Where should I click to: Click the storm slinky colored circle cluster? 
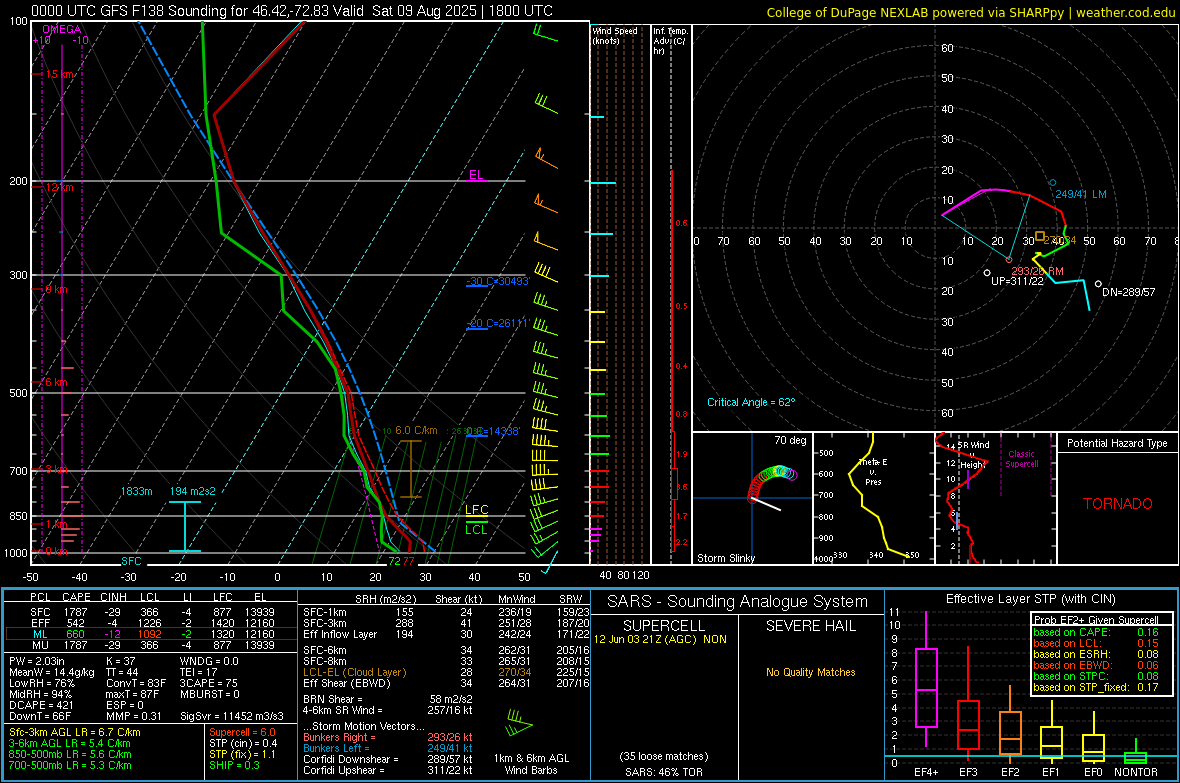tap(772, 483)
